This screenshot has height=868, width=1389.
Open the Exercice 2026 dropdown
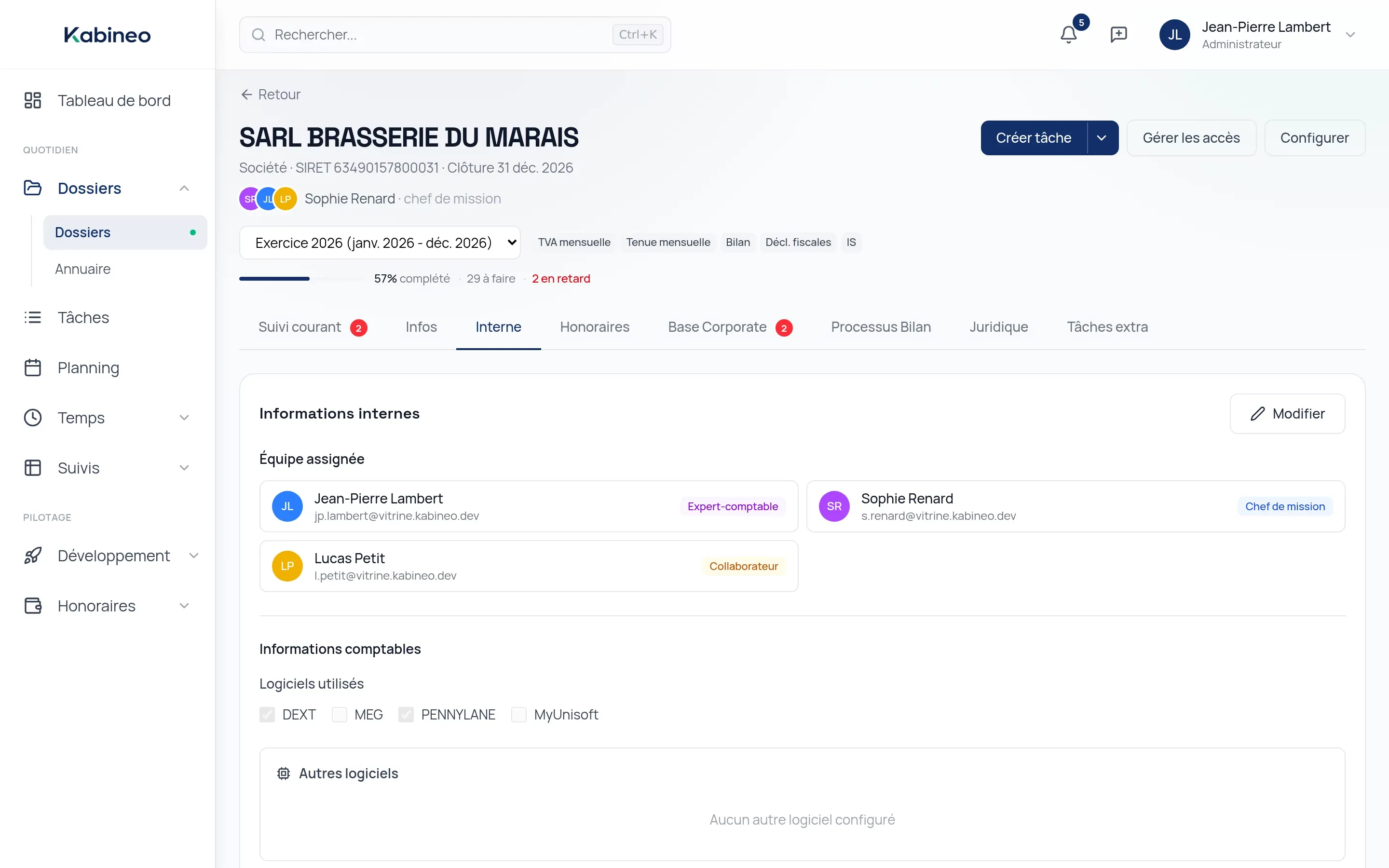pos(380,243)
